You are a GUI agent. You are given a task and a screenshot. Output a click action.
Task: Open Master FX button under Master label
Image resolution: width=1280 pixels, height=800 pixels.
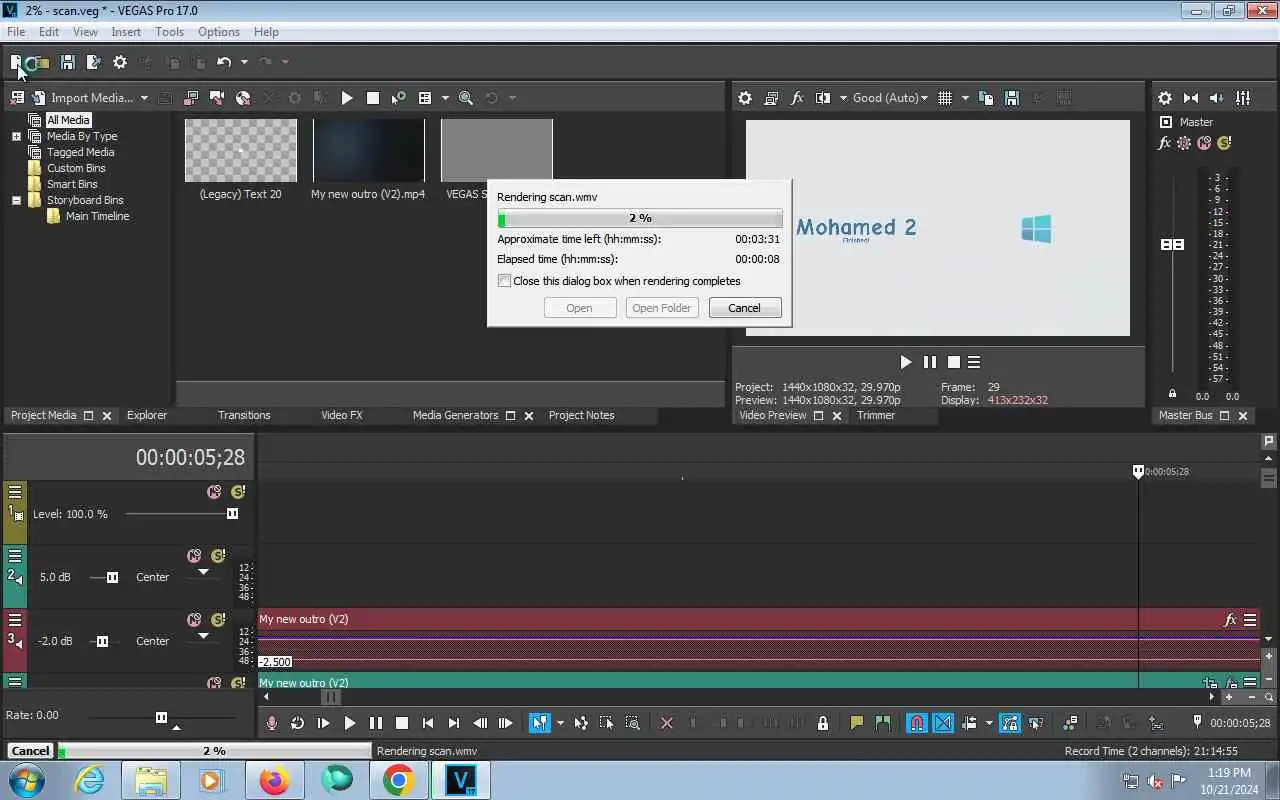pos(1165,143)
